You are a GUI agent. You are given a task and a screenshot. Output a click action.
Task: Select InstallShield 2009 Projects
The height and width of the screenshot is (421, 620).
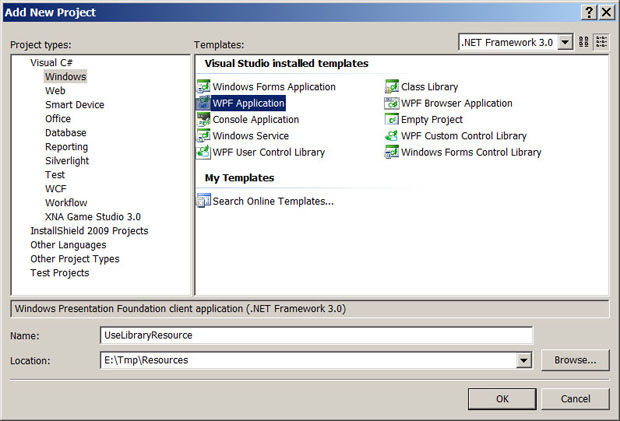[89, 231]
